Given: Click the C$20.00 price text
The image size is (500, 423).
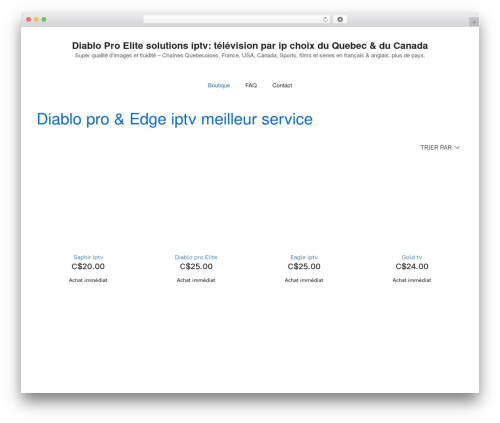Looking at the screenshot, I should click(x=88, y=266).
